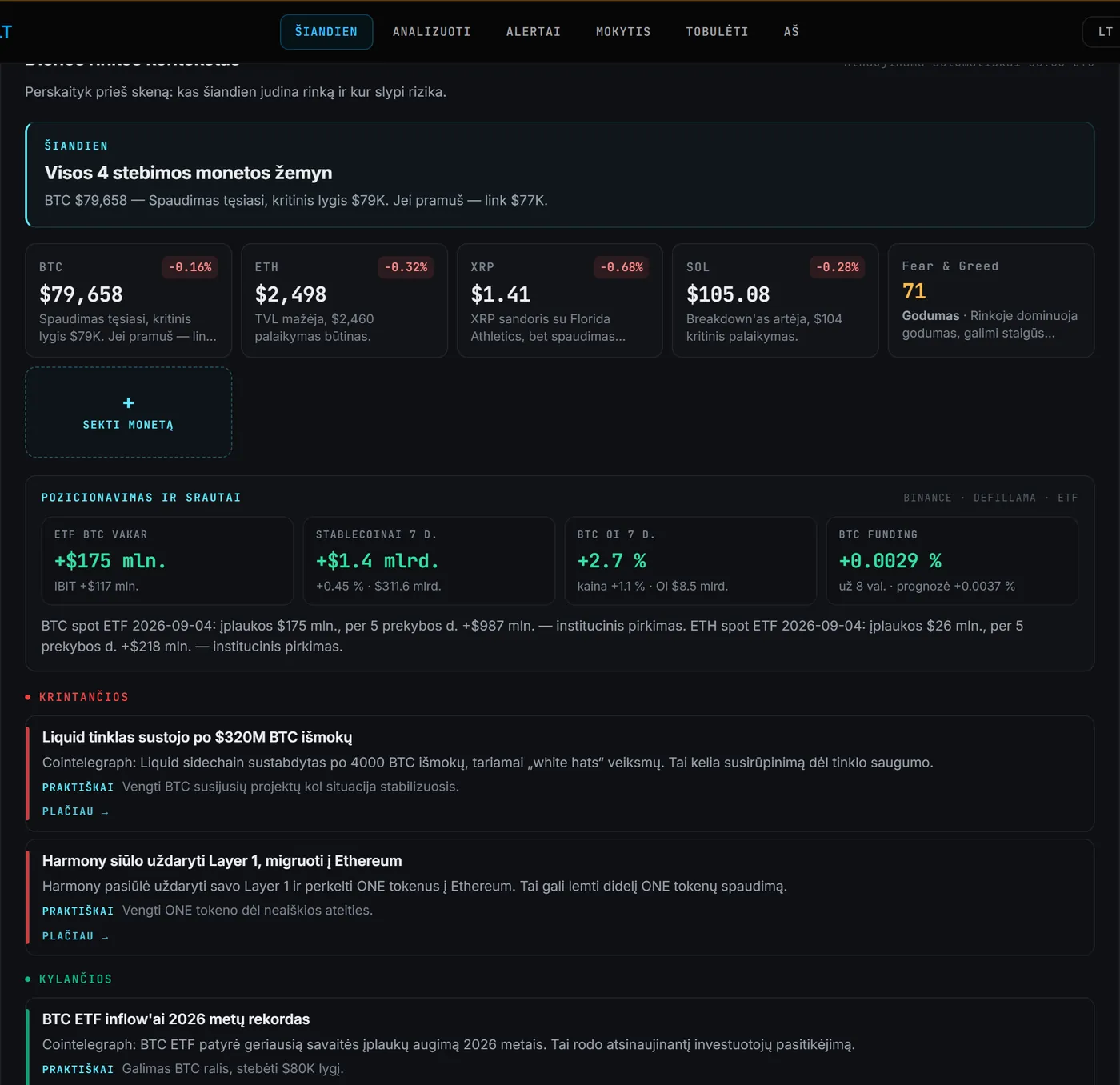Viewport: 1120px width, 1085px height.
Task: Open the LT language selector
Action: 1104,32
